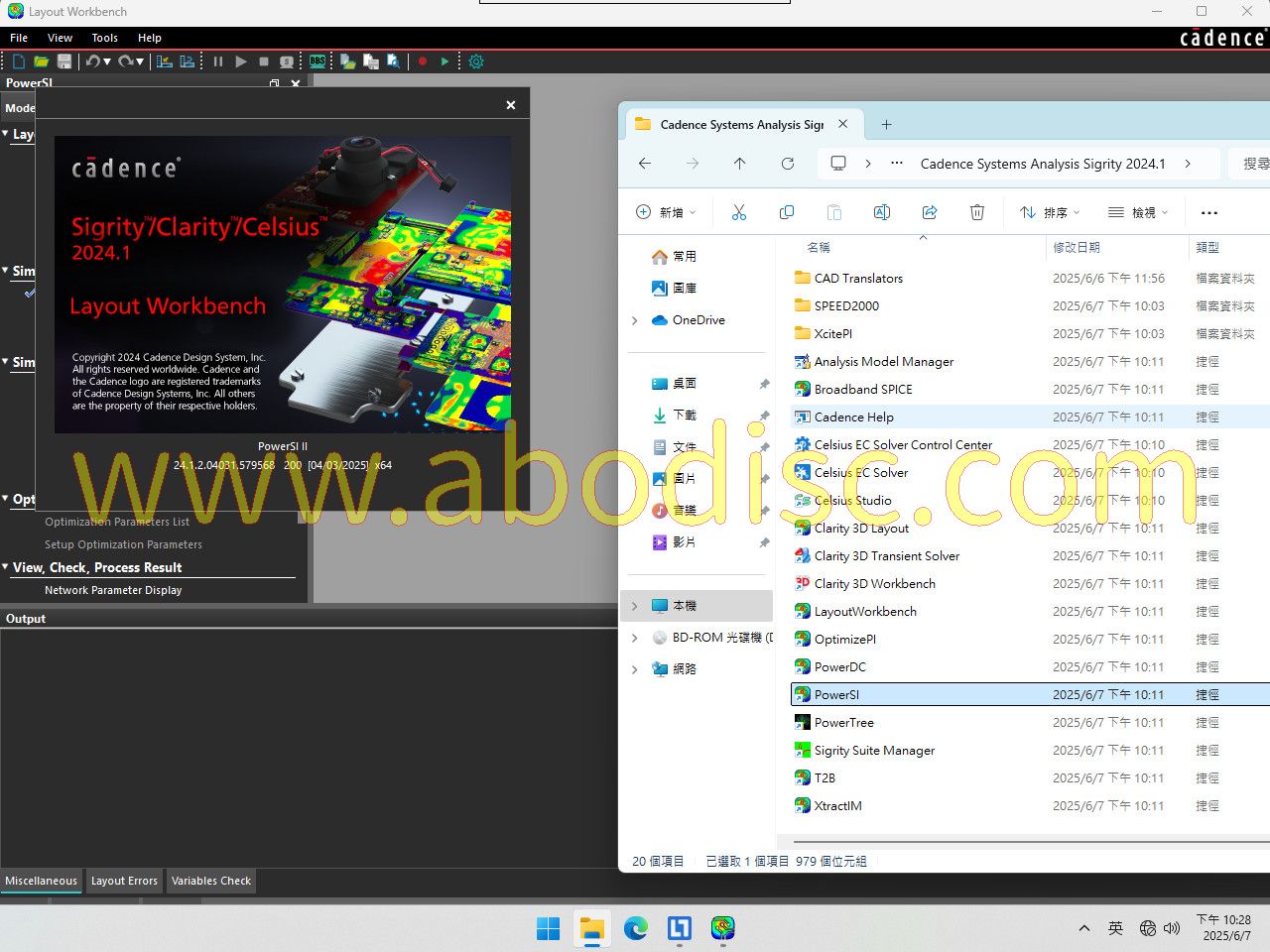Close the Sigrity splash About dialog

pos(511,105)
